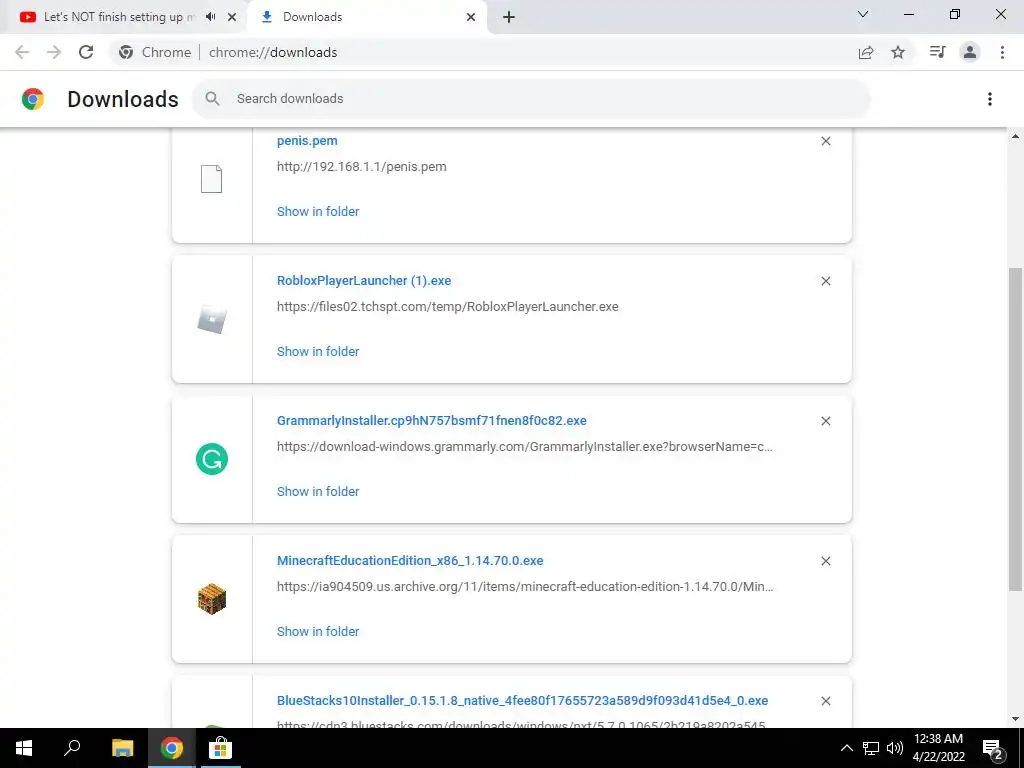
Task: Click the Chrome taskbar icon
Action: [171, 748]
